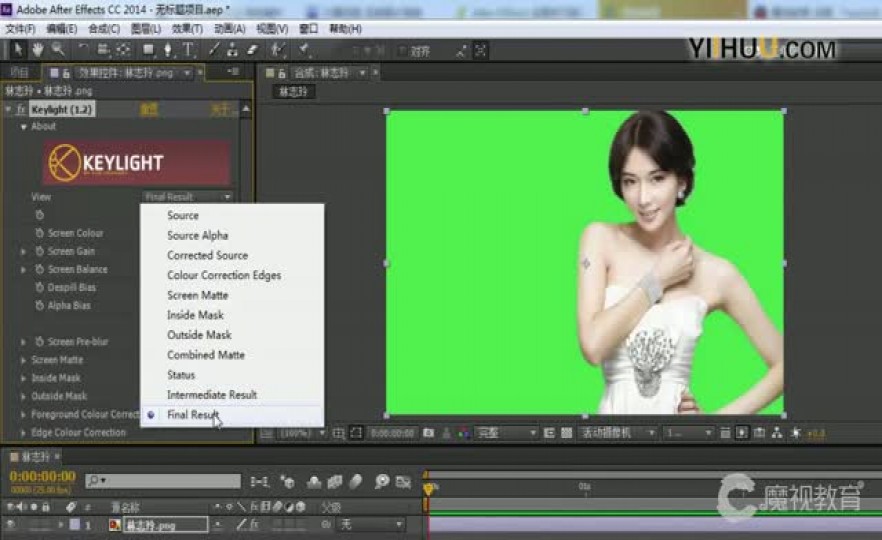Toggle visibility eye of layer 1
The image size is (882, 540).
11,524
